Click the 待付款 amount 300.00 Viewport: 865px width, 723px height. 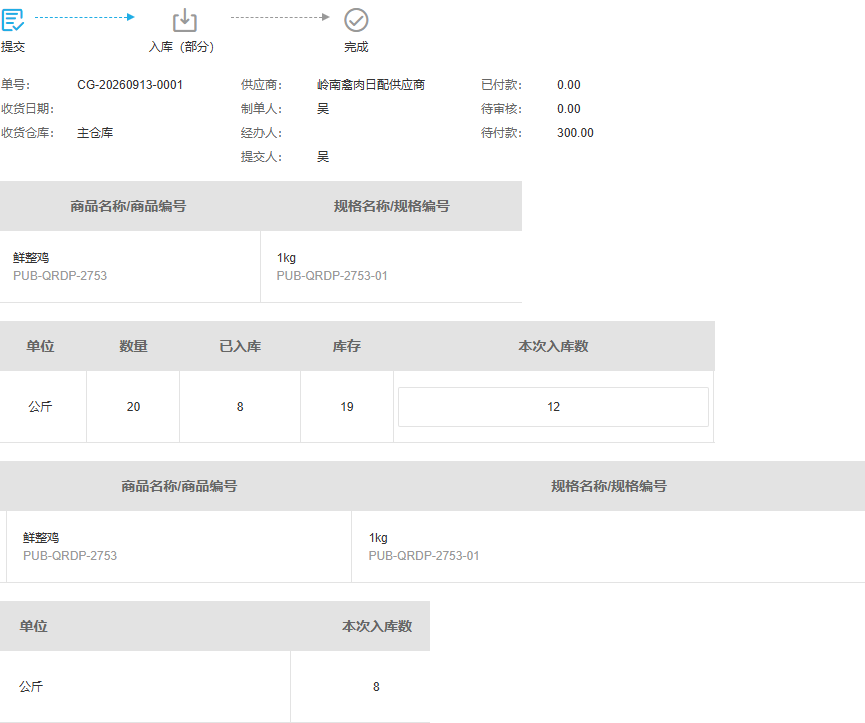(x=575, y=133)
